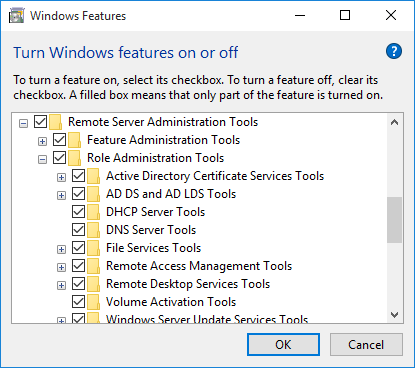Disable the Volume Activation Tools checkbox
Image resolution: width=415 pixels, height=368 pixels.
click(x=78, y=302)
